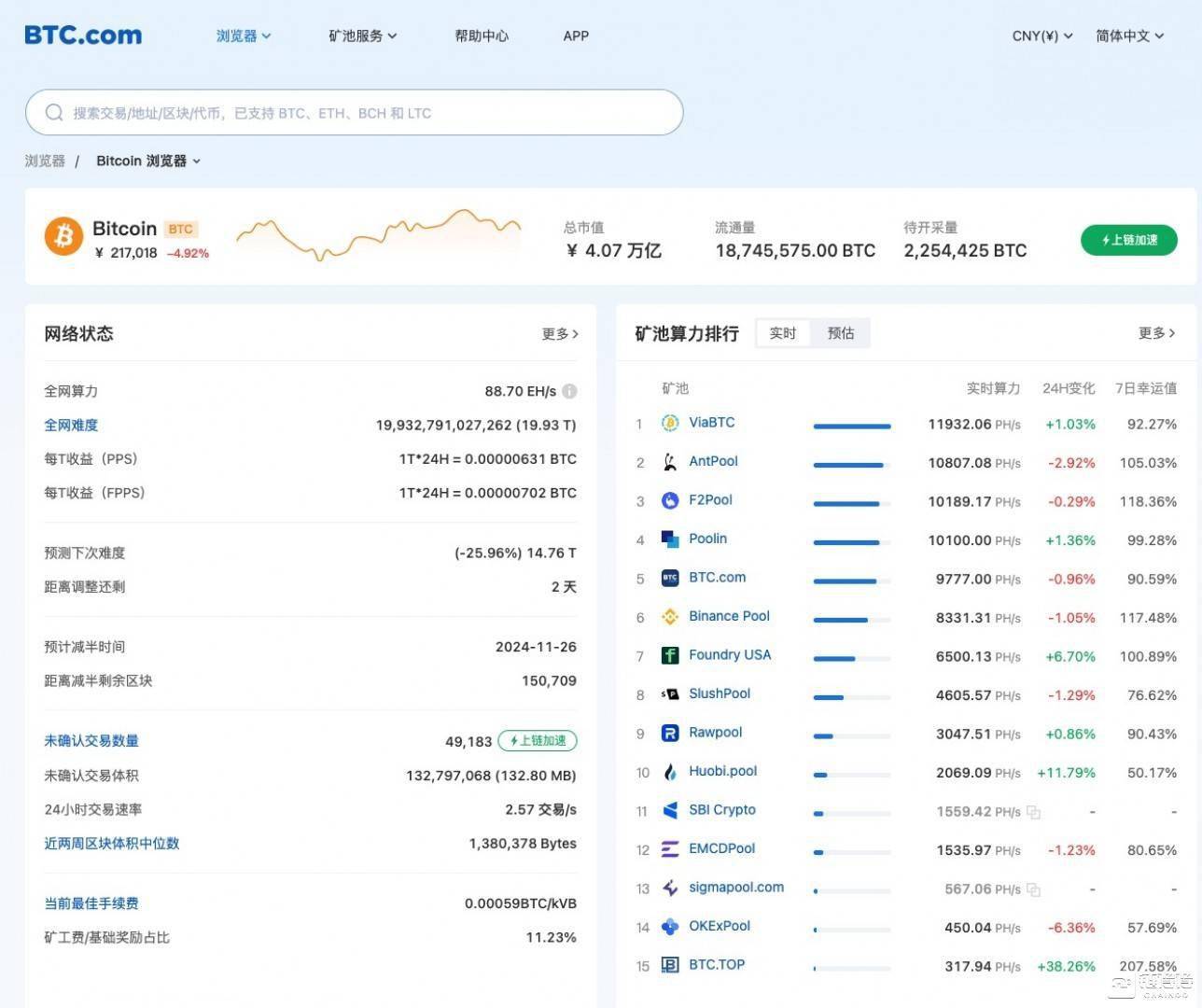Open the 矿池服务 menu
This screenshot has height=1008, width=1202.
coord(363,35)
